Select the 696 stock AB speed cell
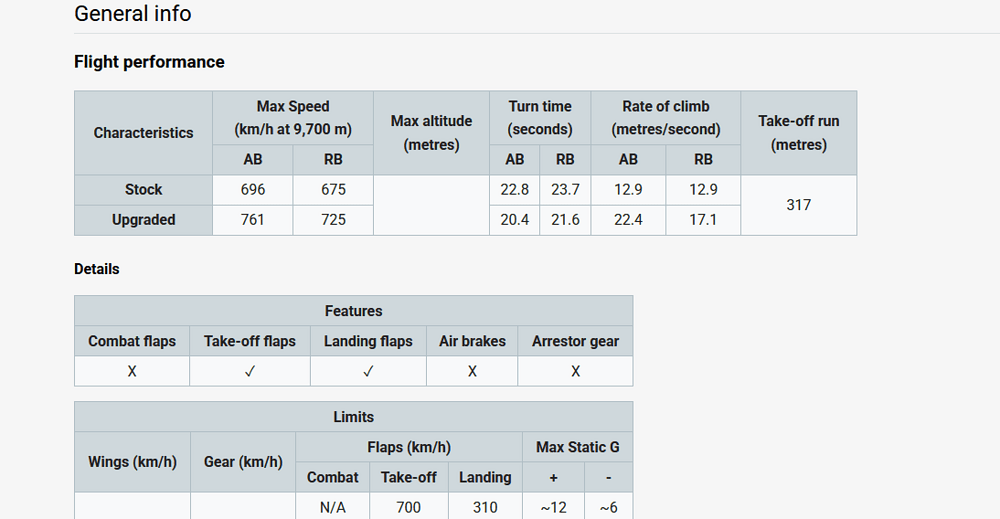1000x519 pixels. coord(252,190)
